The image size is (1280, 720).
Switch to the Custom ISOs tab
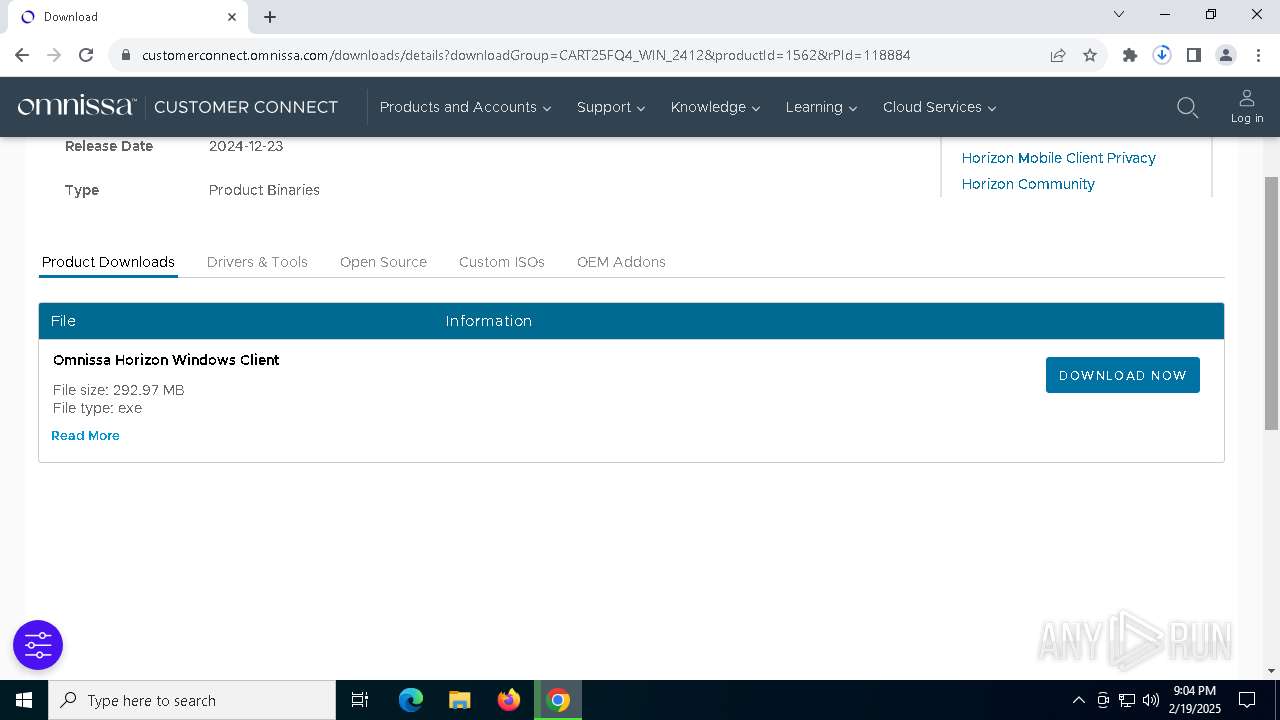pyautogui.click(x=501, y=262)
